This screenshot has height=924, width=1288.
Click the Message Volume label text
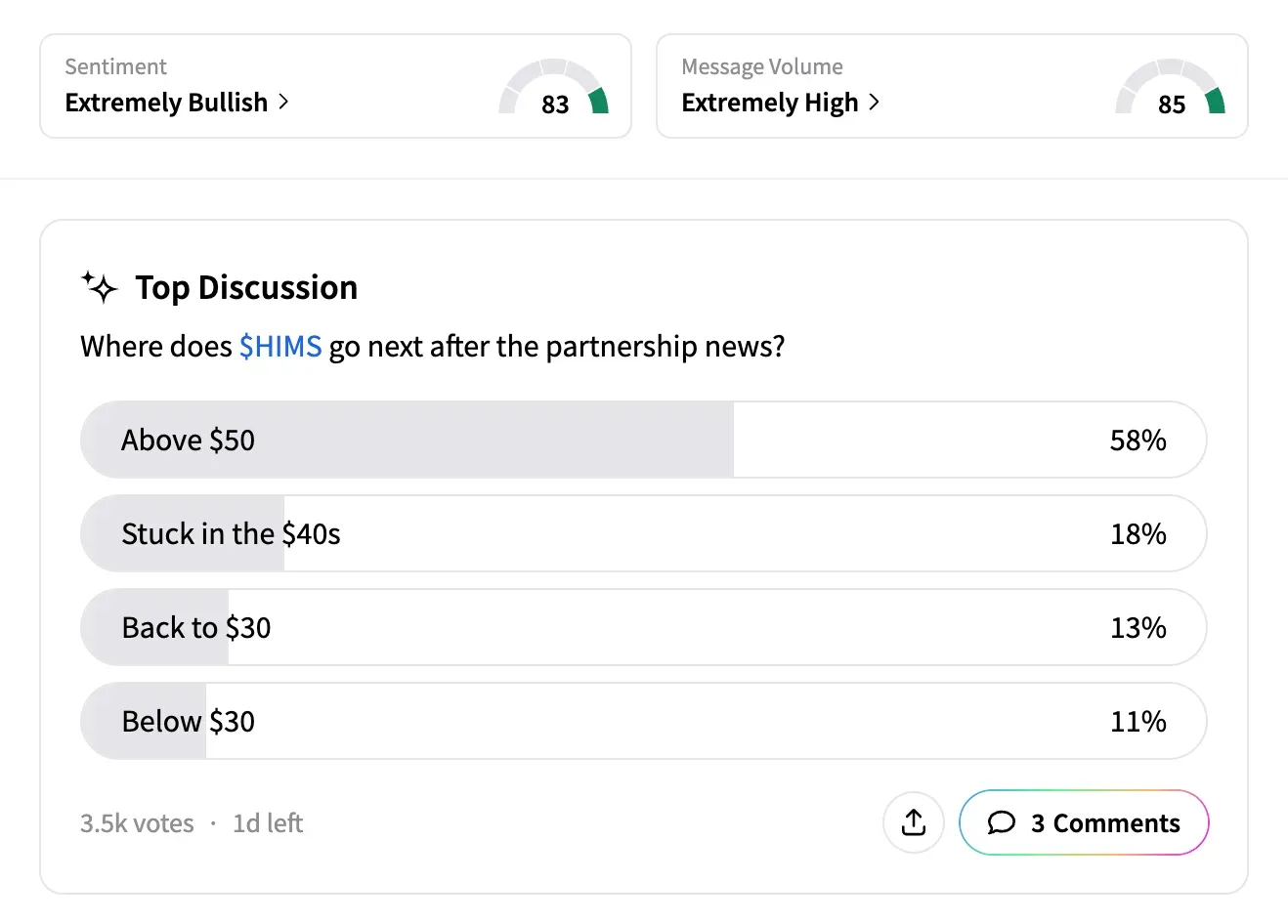pyautogui.click(x=762, y=66)
